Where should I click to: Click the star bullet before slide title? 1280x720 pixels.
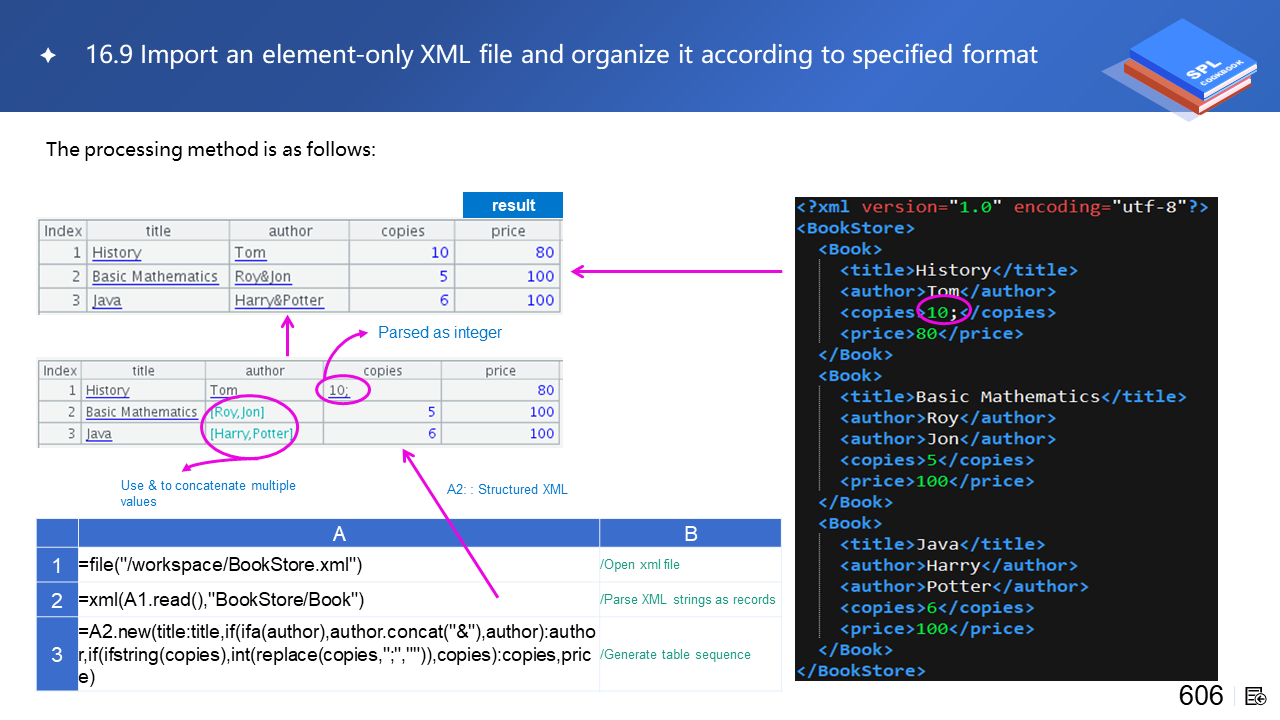coord(47,56)
